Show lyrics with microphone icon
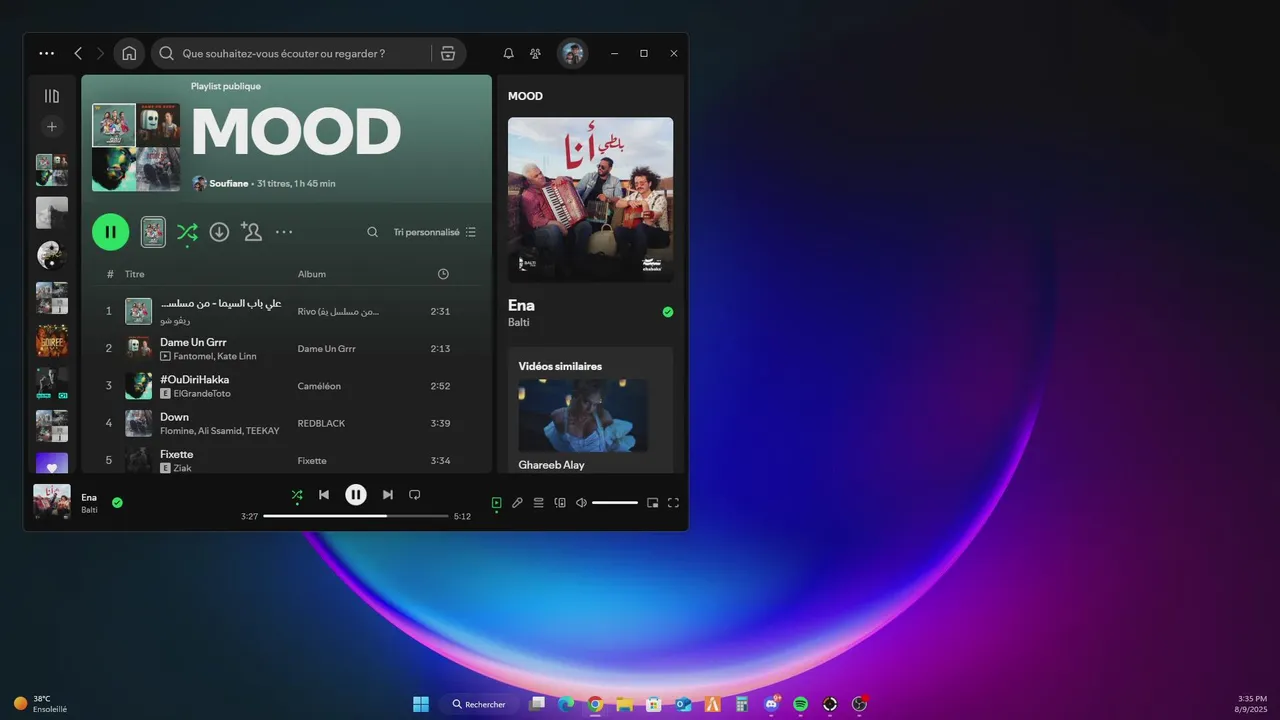 [517, 502]
